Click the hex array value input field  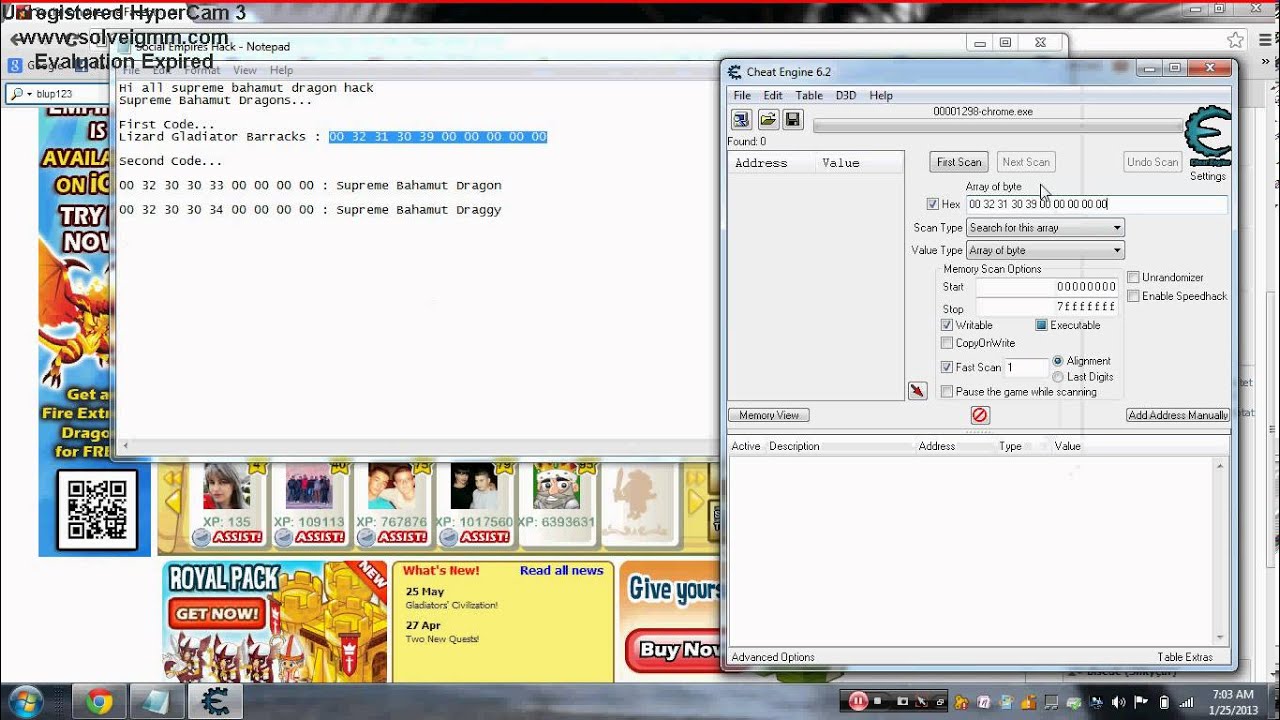pyautogui.click(x=1096, y=204)
